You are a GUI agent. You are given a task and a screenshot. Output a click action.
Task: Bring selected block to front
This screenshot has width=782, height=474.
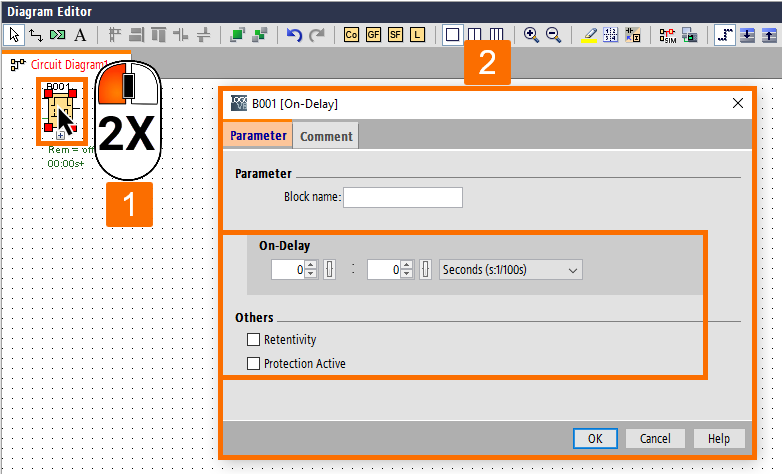point(237,35)
